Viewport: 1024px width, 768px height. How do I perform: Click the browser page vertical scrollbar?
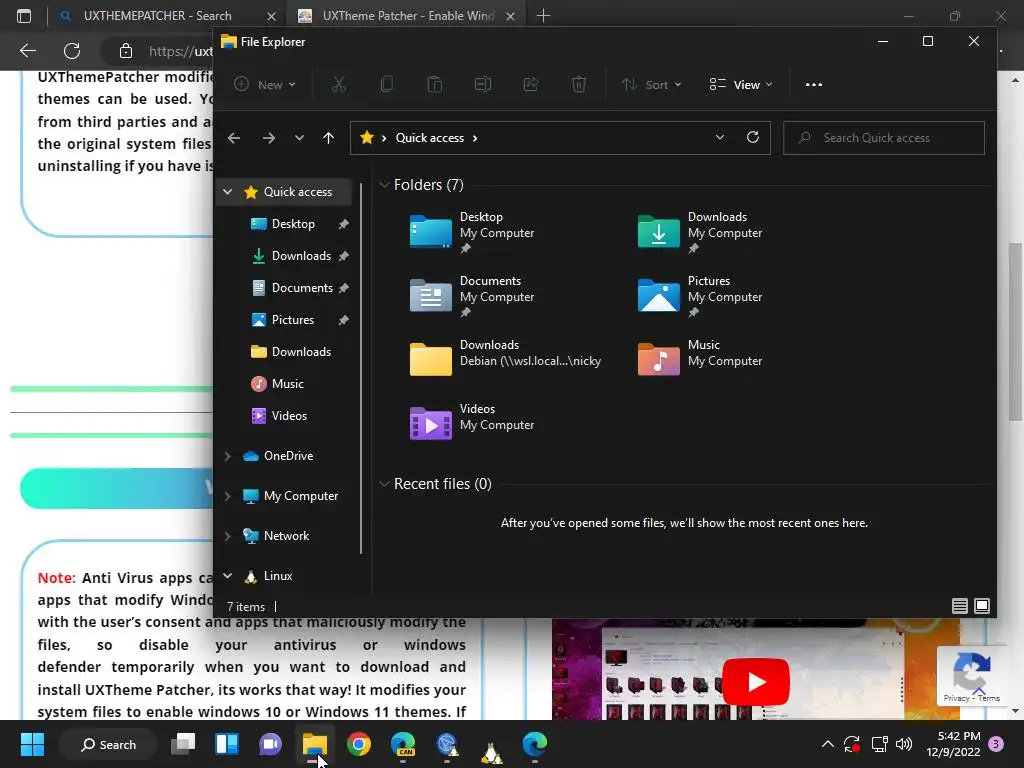point(1015,332)
